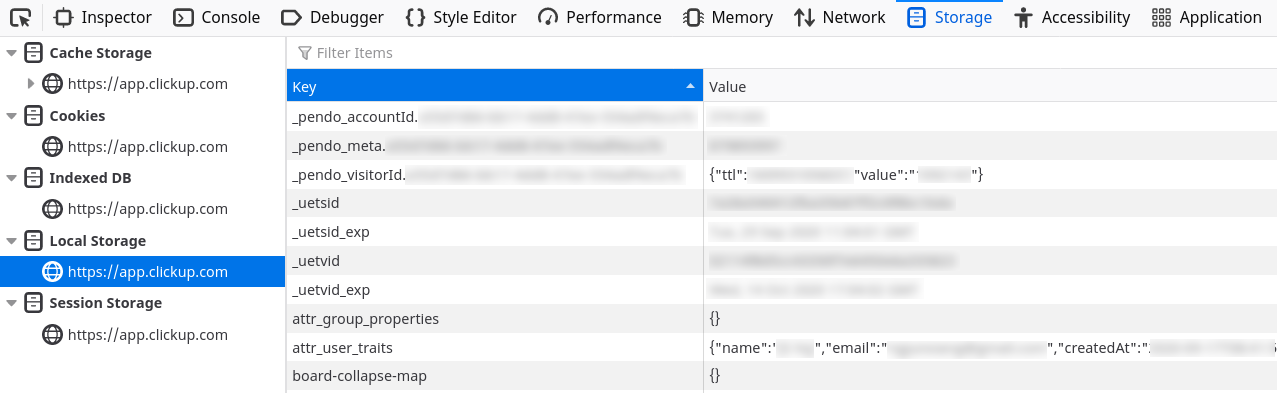The image size is (1277, 393).
Task: Click globe icon under Session Storage
Action: click(52, 334)
